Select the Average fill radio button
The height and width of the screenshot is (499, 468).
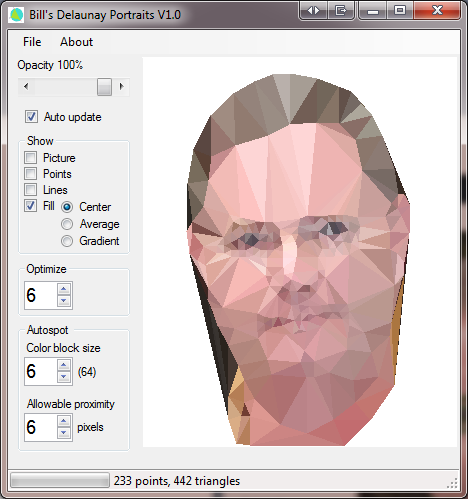point(67,224)
